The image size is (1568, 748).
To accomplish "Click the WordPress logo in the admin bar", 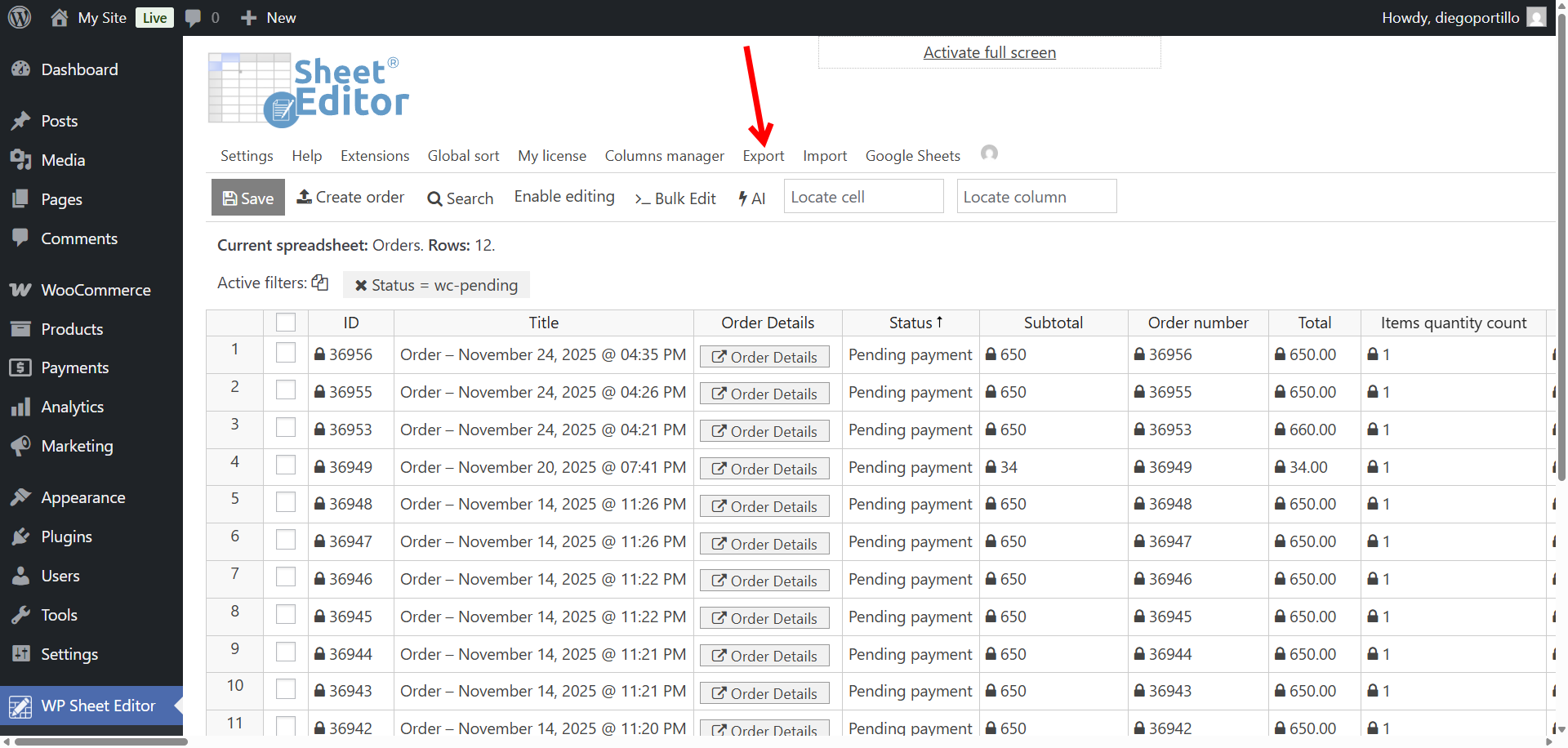I will pyautogui.click(x=20, y=17).
